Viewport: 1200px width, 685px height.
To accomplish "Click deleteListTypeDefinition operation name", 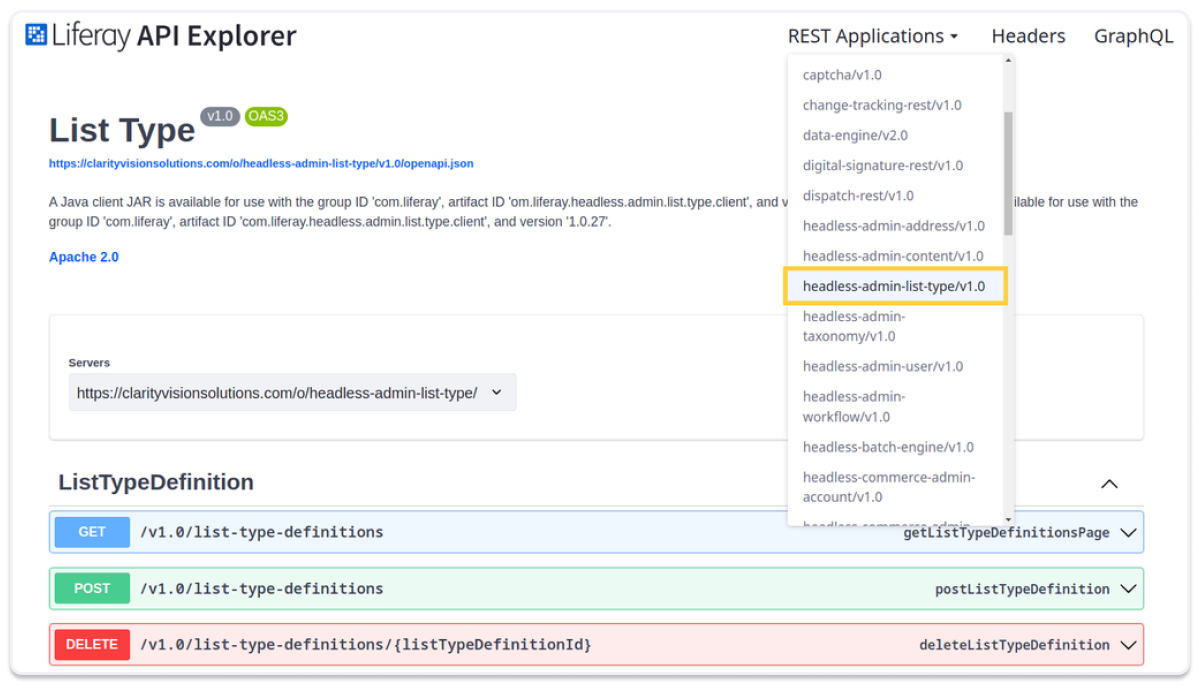I will (1014, 645).
